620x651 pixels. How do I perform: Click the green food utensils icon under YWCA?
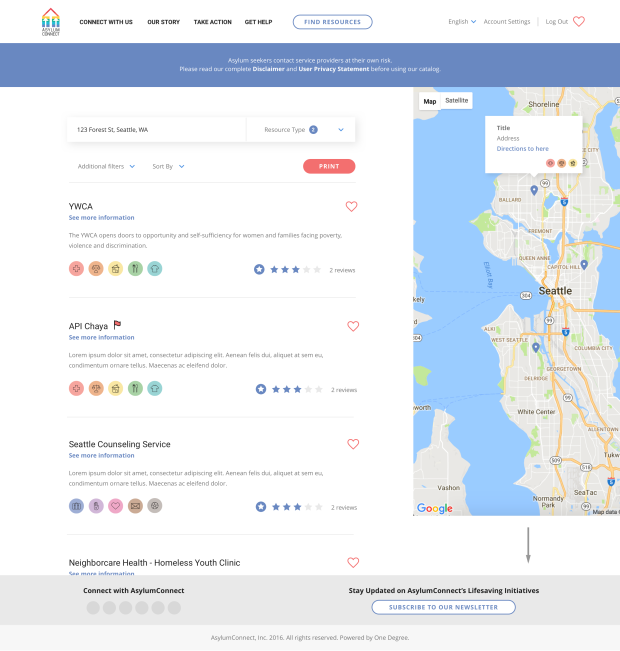click(135, 269)
